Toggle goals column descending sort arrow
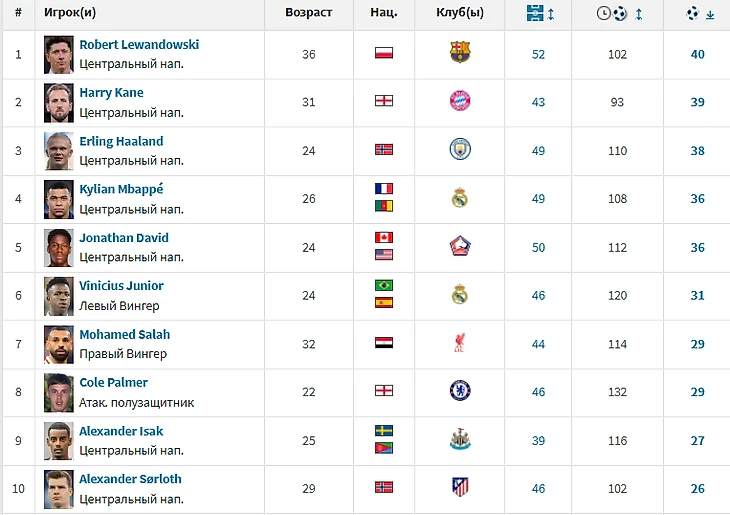 coord(710,14)
